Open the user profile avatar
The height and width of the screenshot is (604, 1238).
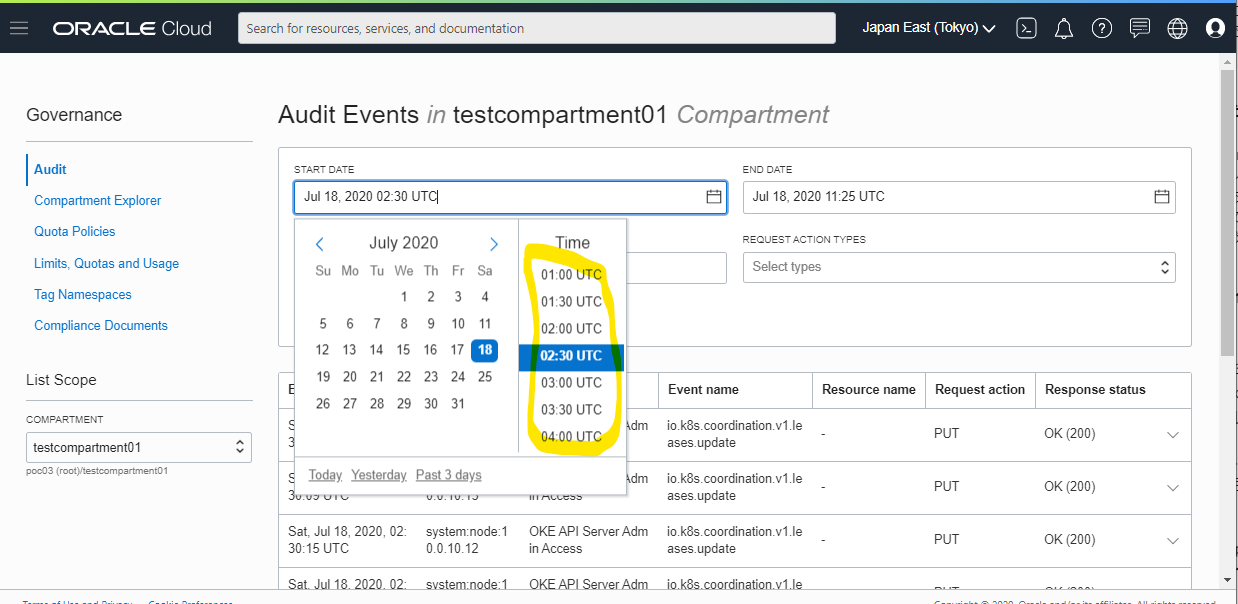1216,28
